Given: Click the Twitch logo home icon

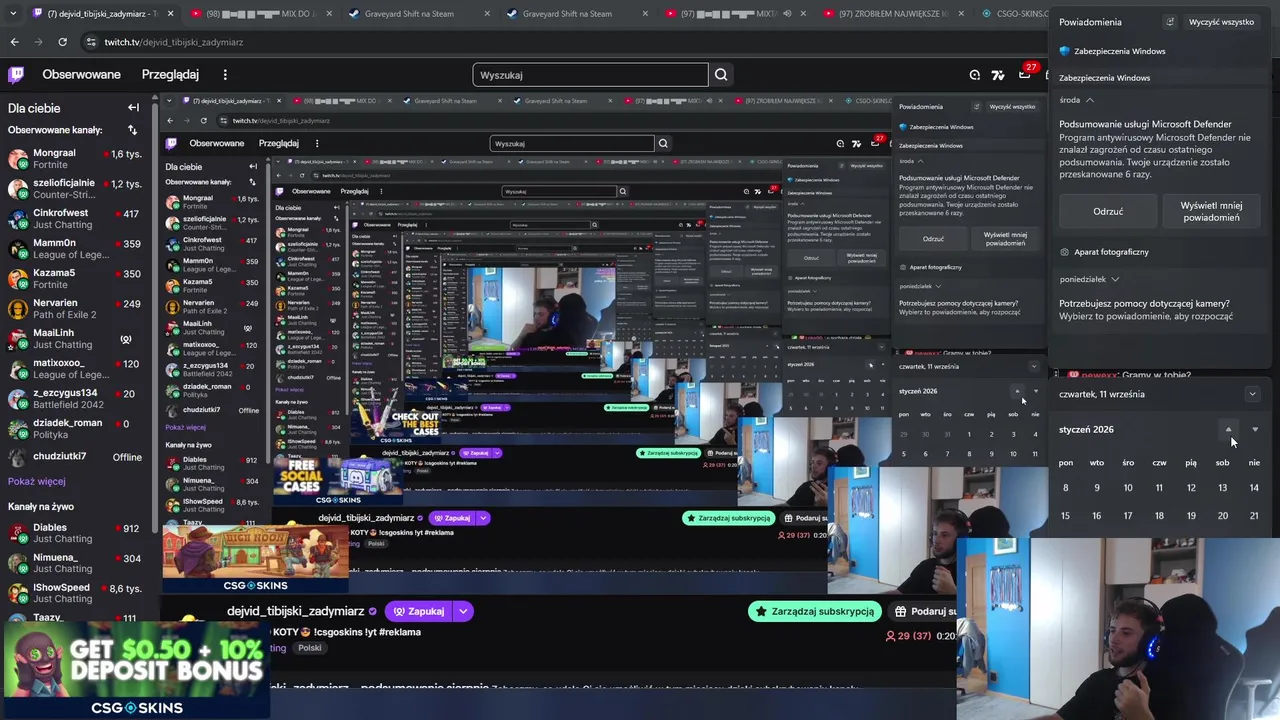Looking at the screenshot, I should click(16, 75).
